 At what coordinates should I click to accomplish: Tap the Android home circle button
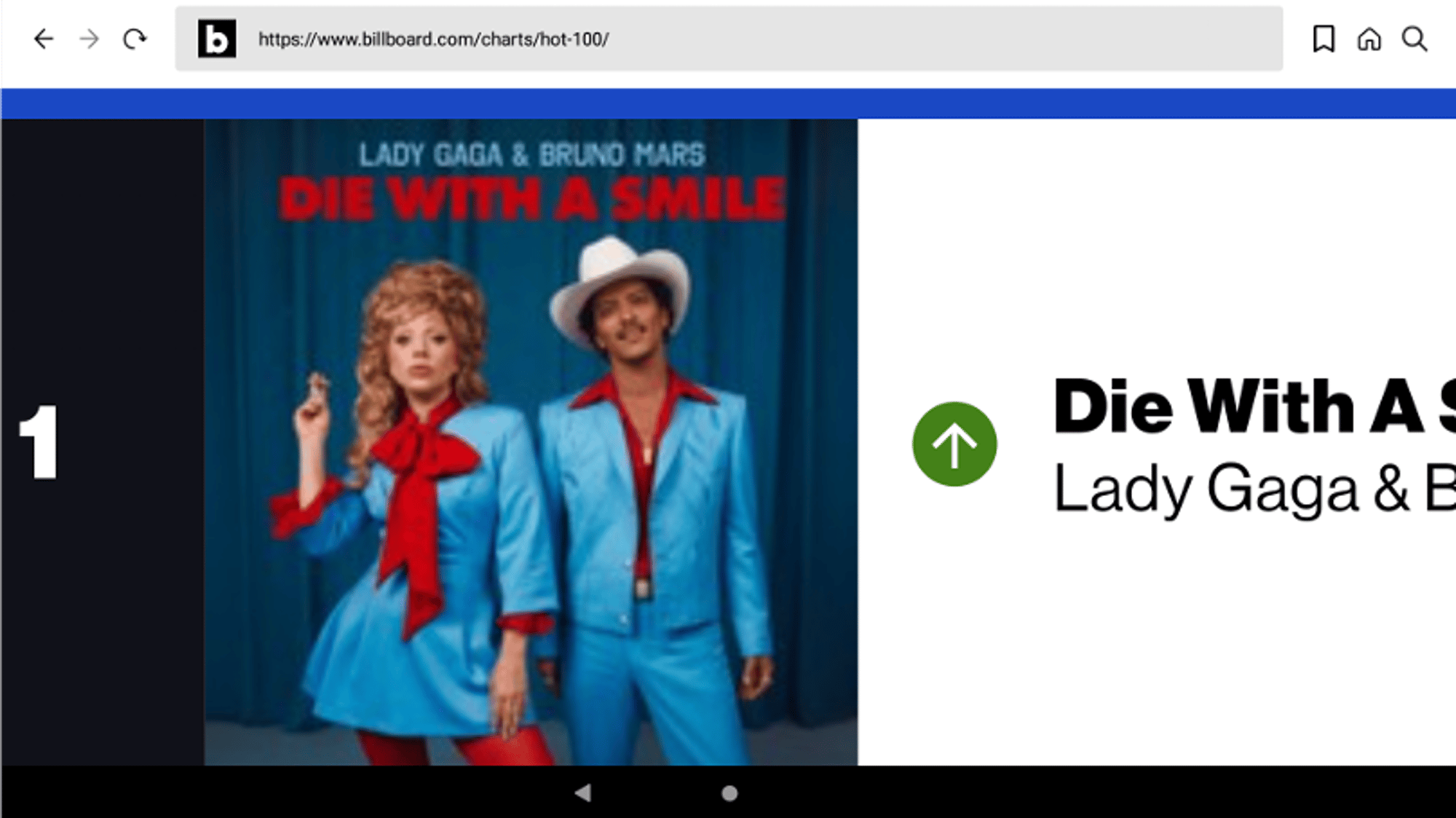[x=729, y=793]
